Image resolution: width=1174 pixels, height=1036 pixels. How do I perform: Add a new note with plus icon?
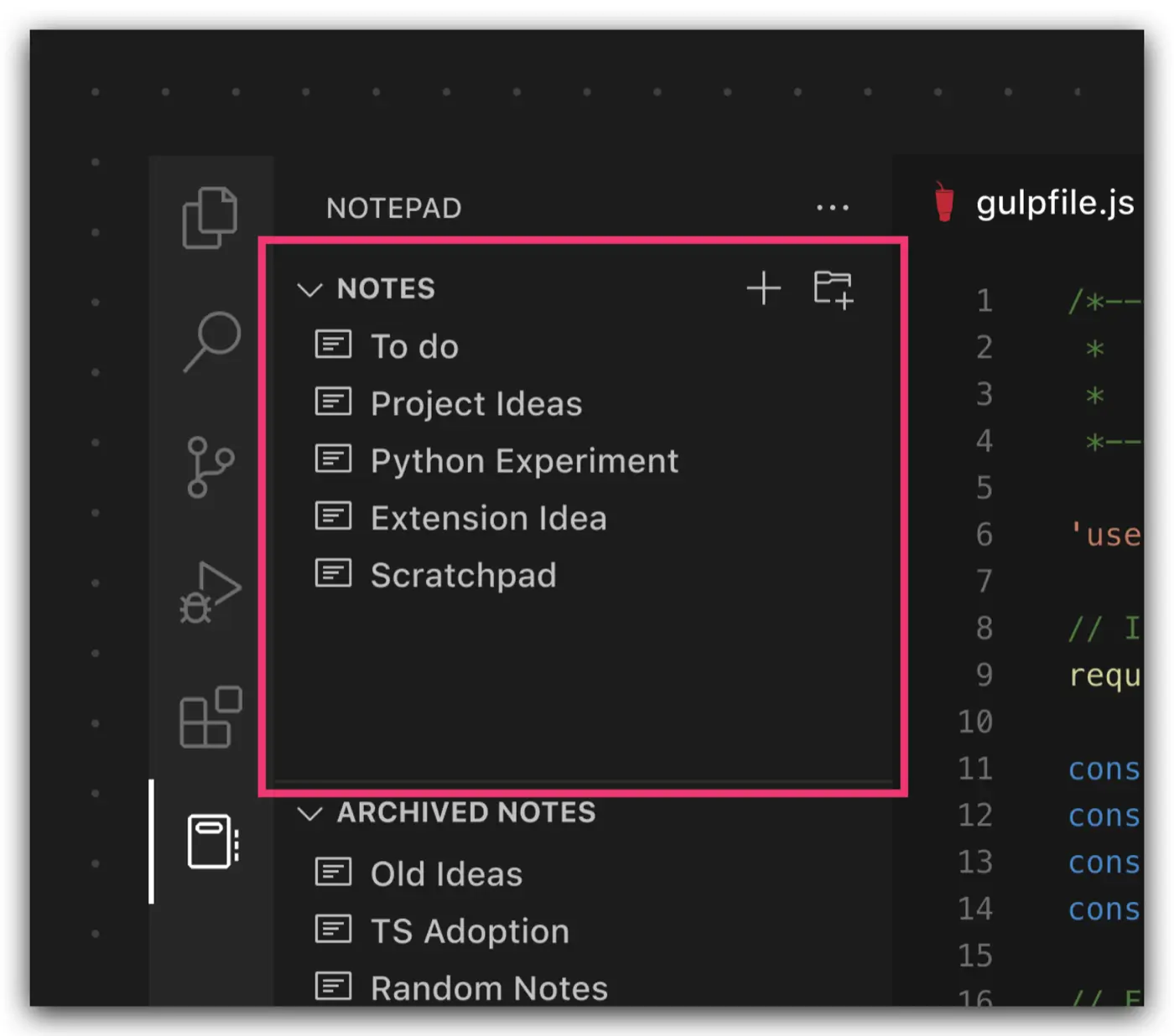[763, 288]
